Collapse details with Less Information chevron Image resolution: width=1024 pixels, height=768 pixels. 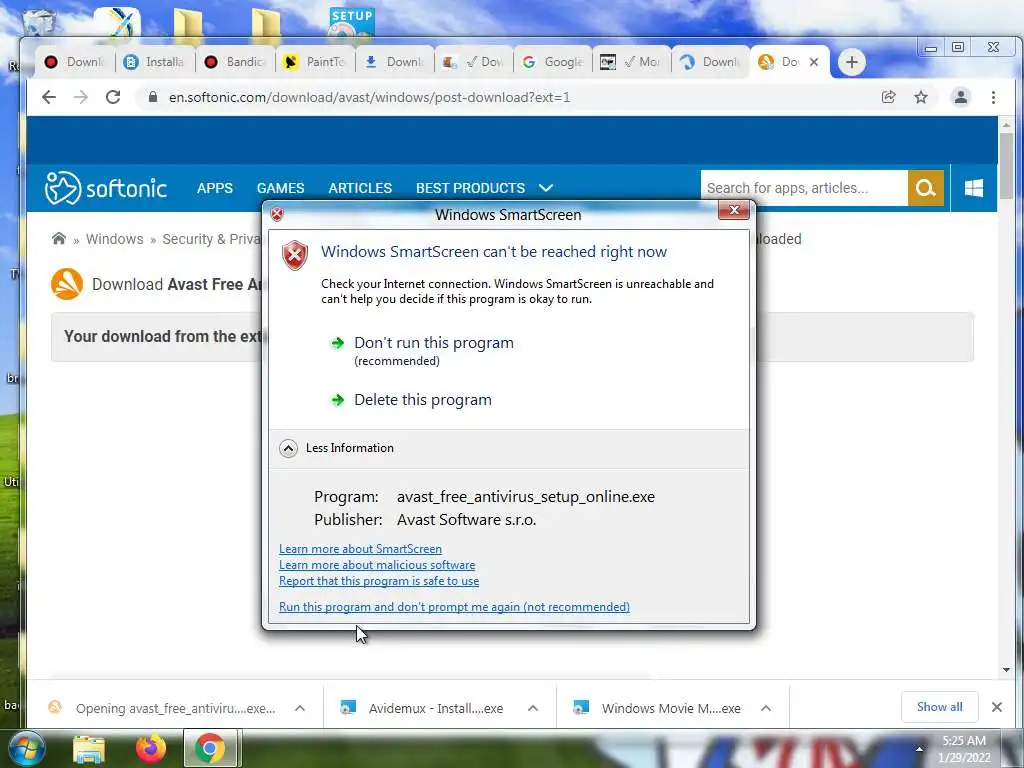point(288,448)
